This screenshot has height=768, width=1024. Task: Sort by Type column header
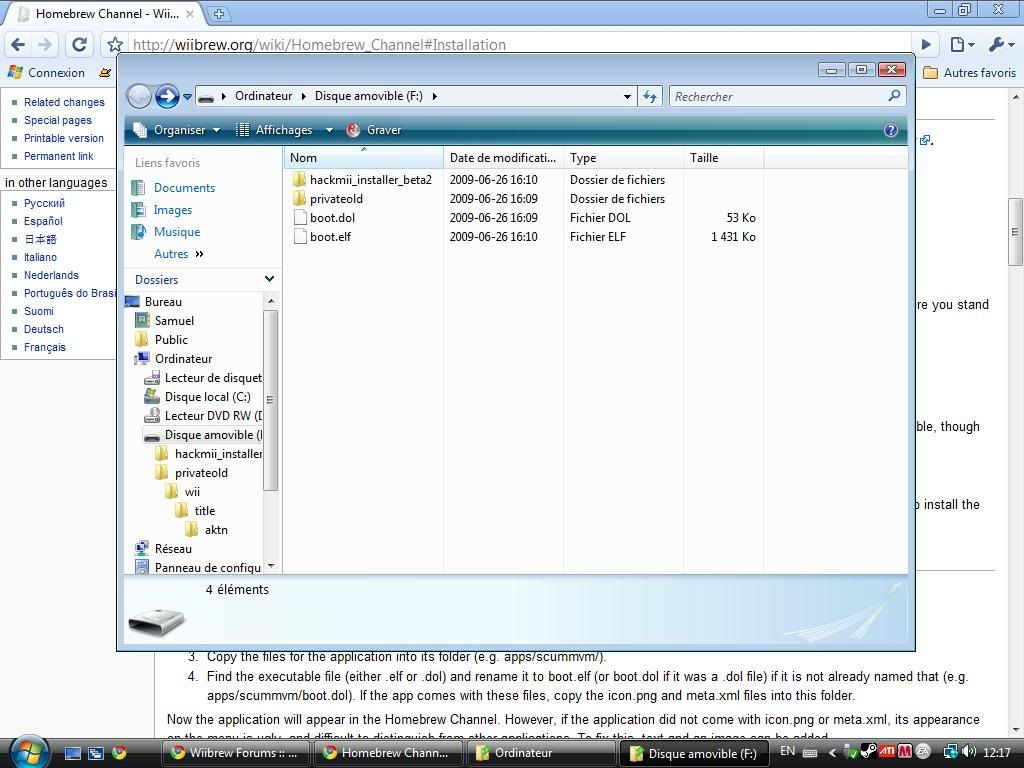click(623, 157)
